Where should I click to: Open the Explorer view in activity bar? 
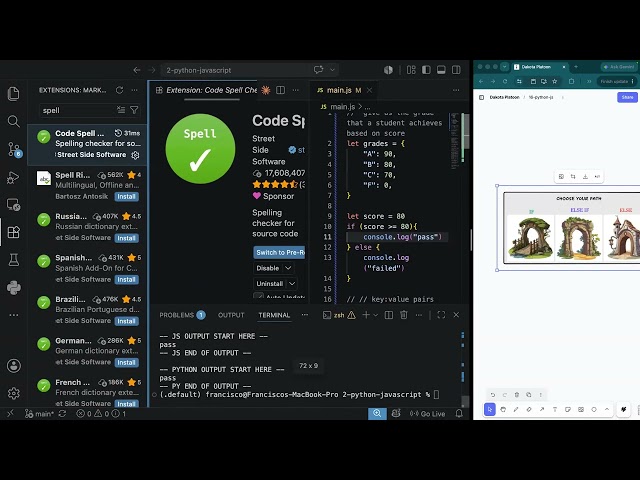point(13,94)
